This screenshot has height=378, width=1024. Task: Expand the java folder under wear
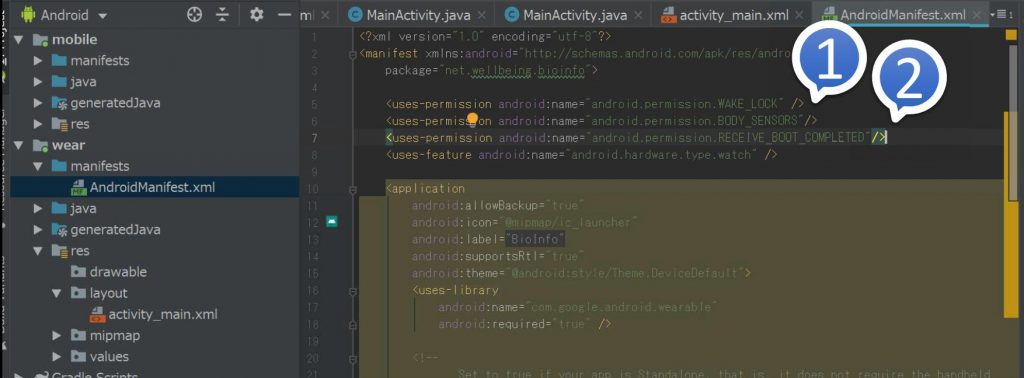pyautogui.click(x=38, y=209)
